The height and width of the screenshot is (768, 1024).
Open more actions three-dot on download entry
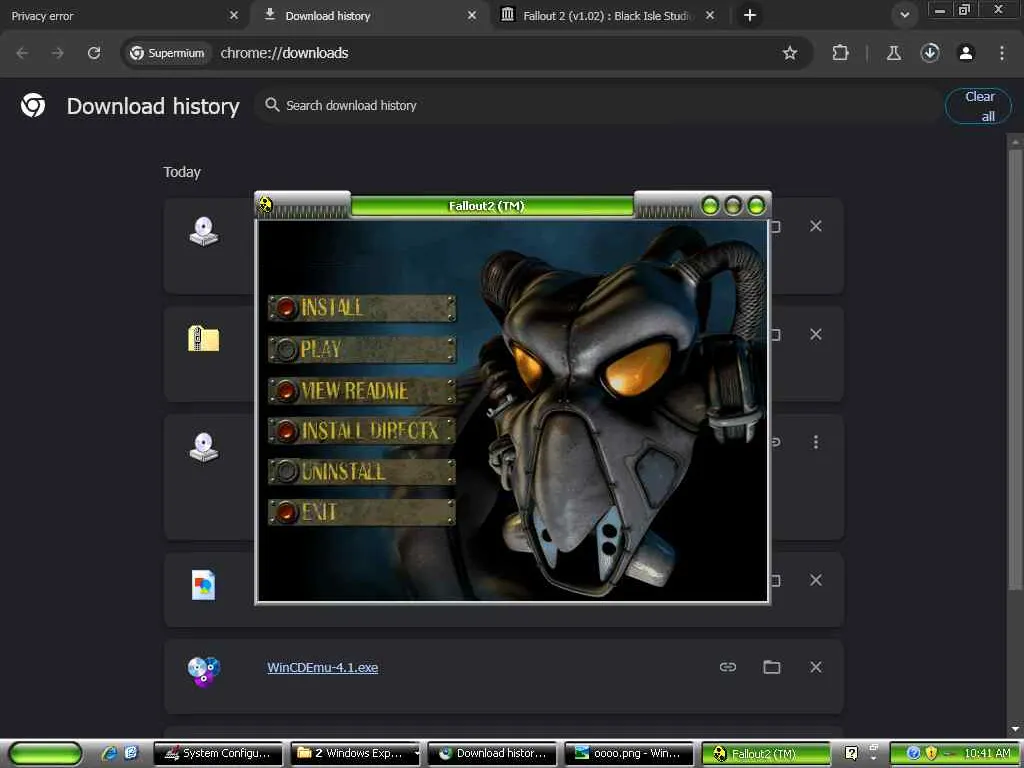(x=816, y=442)
